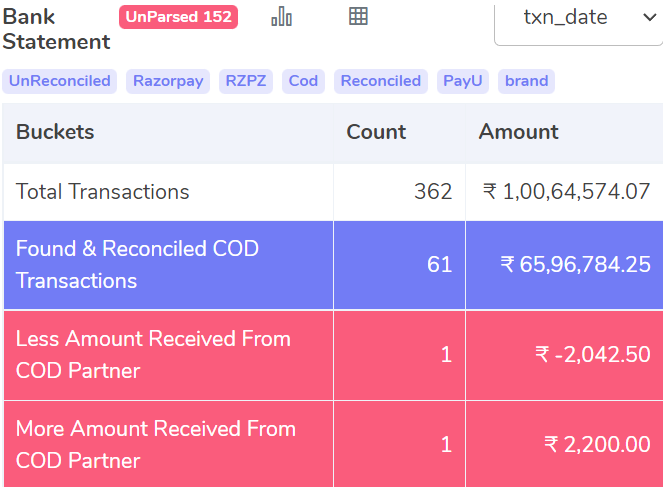The width and height of the screenshot is (664, 495).
Task: Select the Razorpay filter tag
Action: (168, 81)
